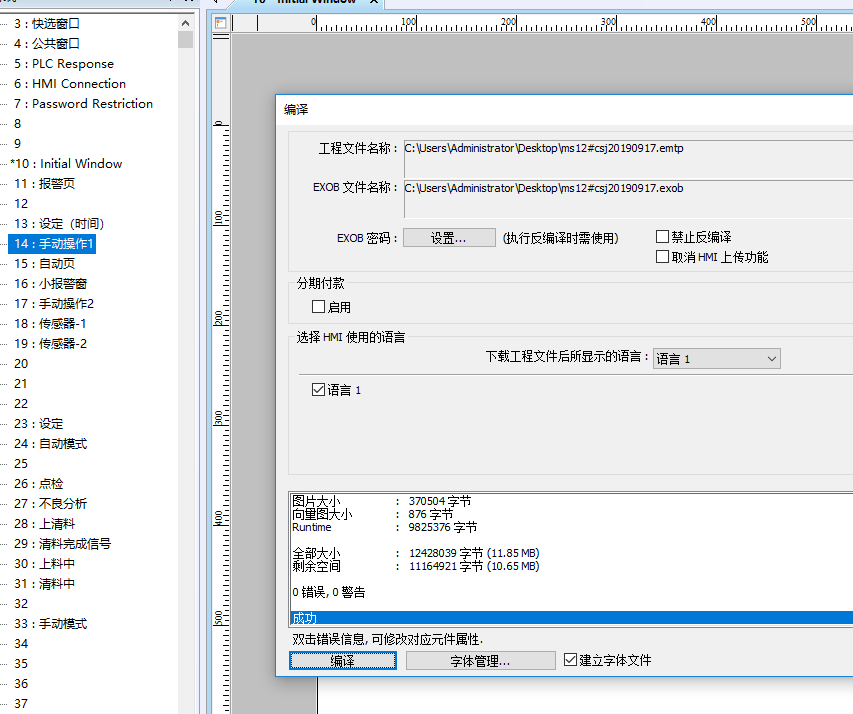Enable the 分期付款 启用 checkbox

[x=319, y=307]
